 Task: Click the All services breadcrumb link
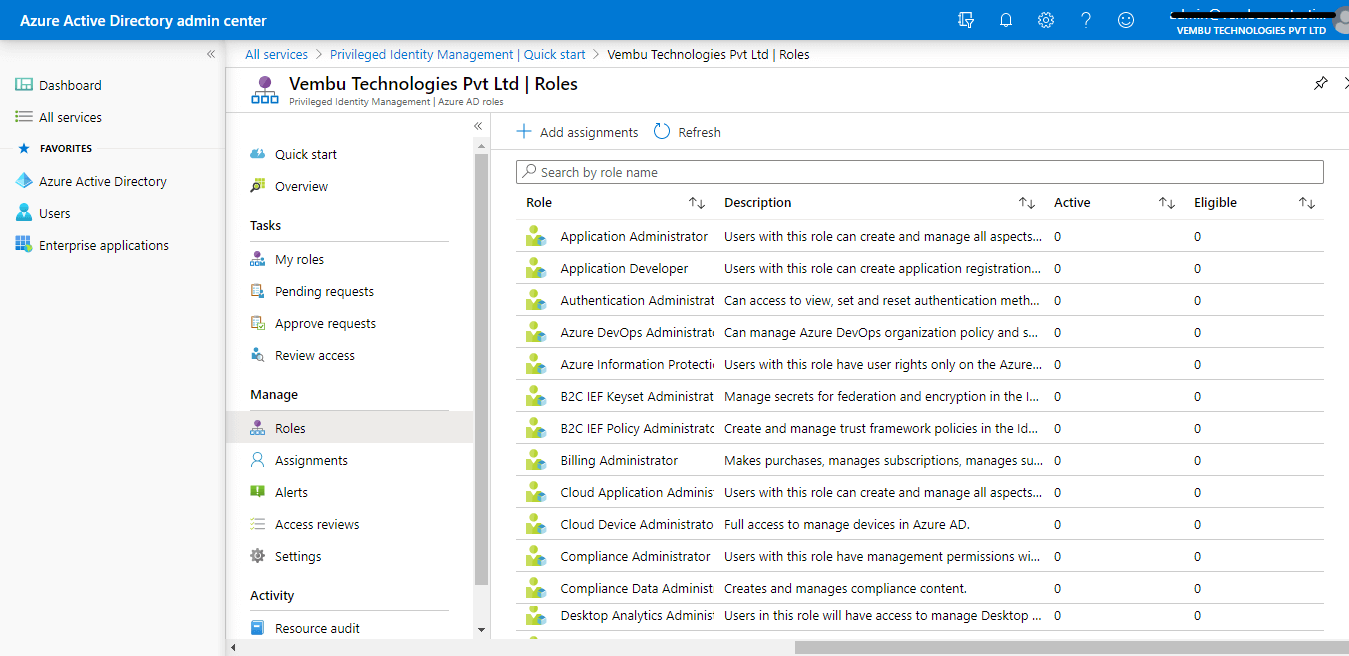(x=277, y=54)
